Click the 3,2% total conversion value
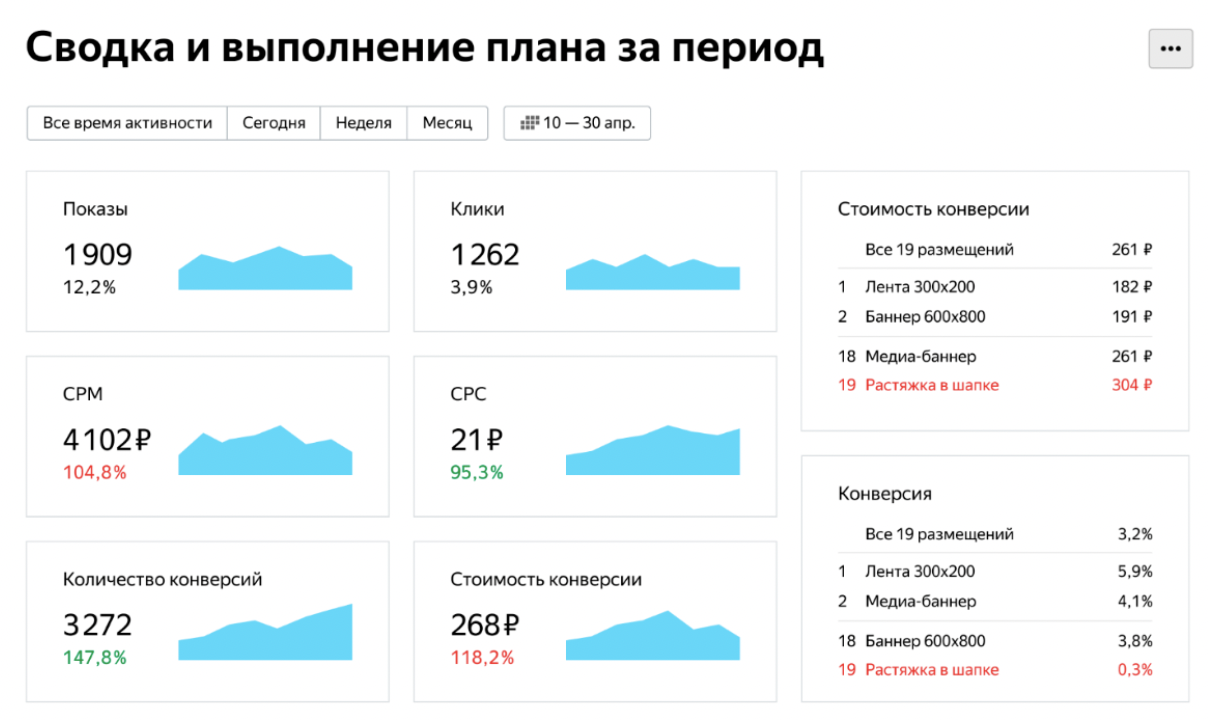 [x=1135, y=535]
